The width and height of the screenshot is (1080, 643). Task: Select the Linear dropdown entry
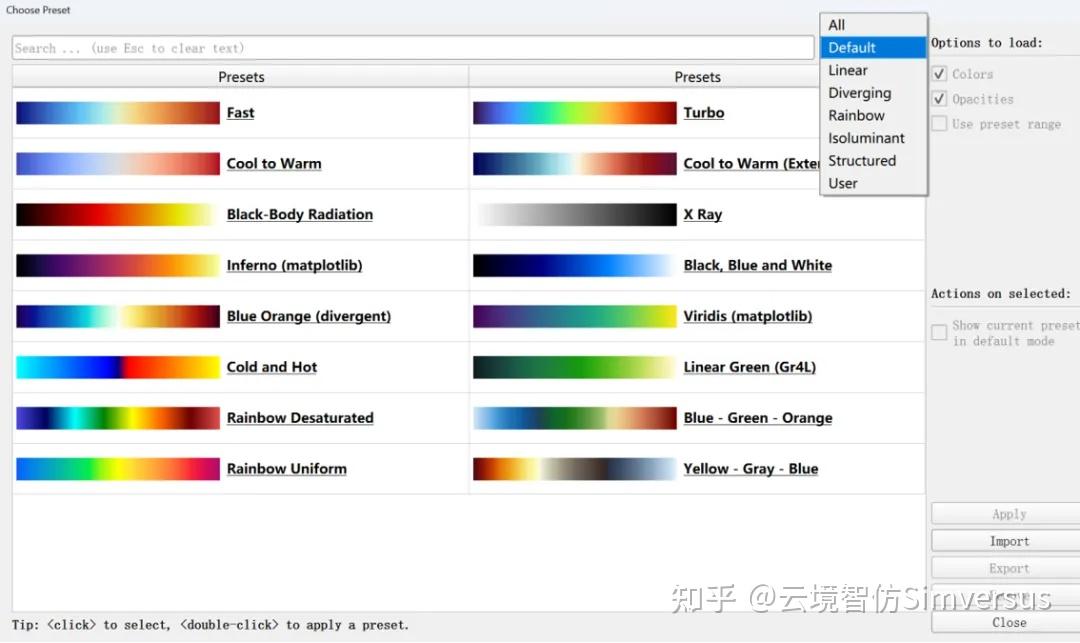[x=848, y=70]
